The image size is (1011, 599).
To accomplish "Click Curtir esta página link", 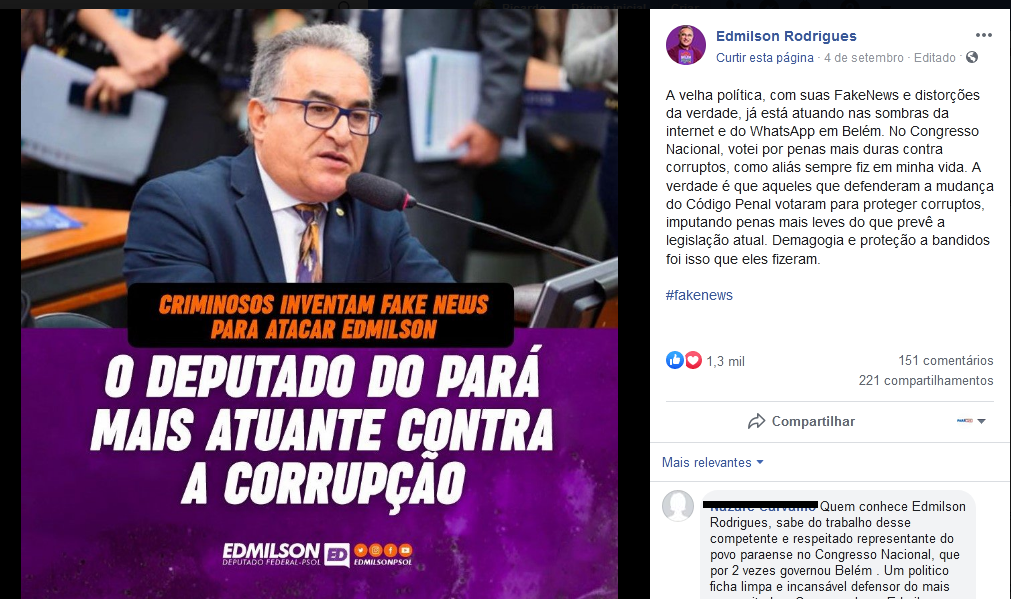I will [765, 57].
